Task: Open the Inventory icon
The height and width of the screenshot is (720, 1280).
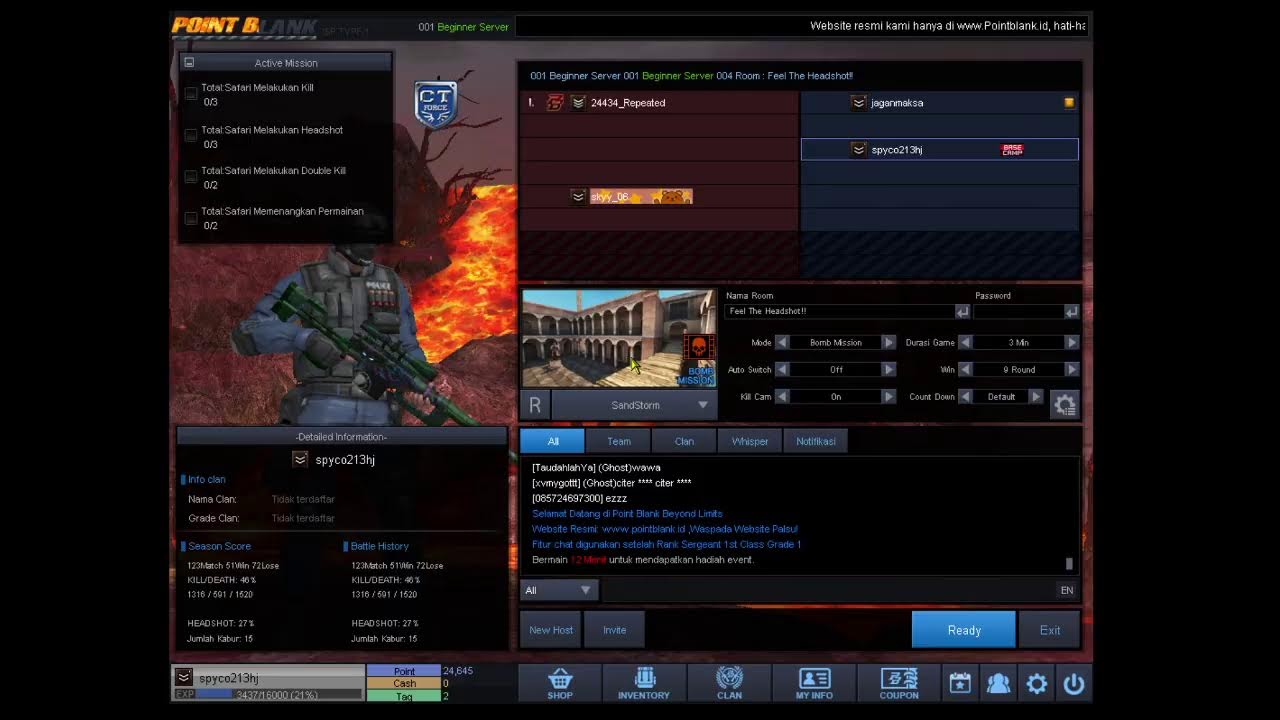Action: (644, 683)
